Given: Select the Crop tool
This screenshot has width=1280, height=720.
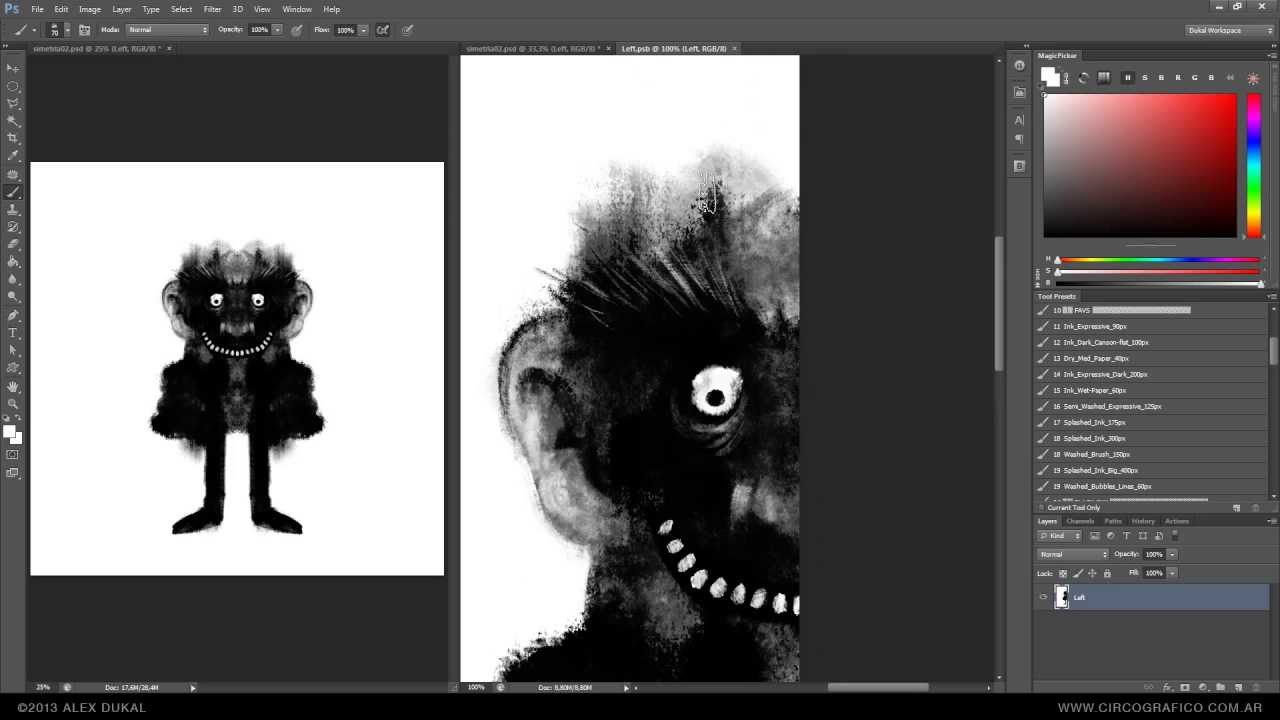Looking at the screenshot, I should [13, 138].
